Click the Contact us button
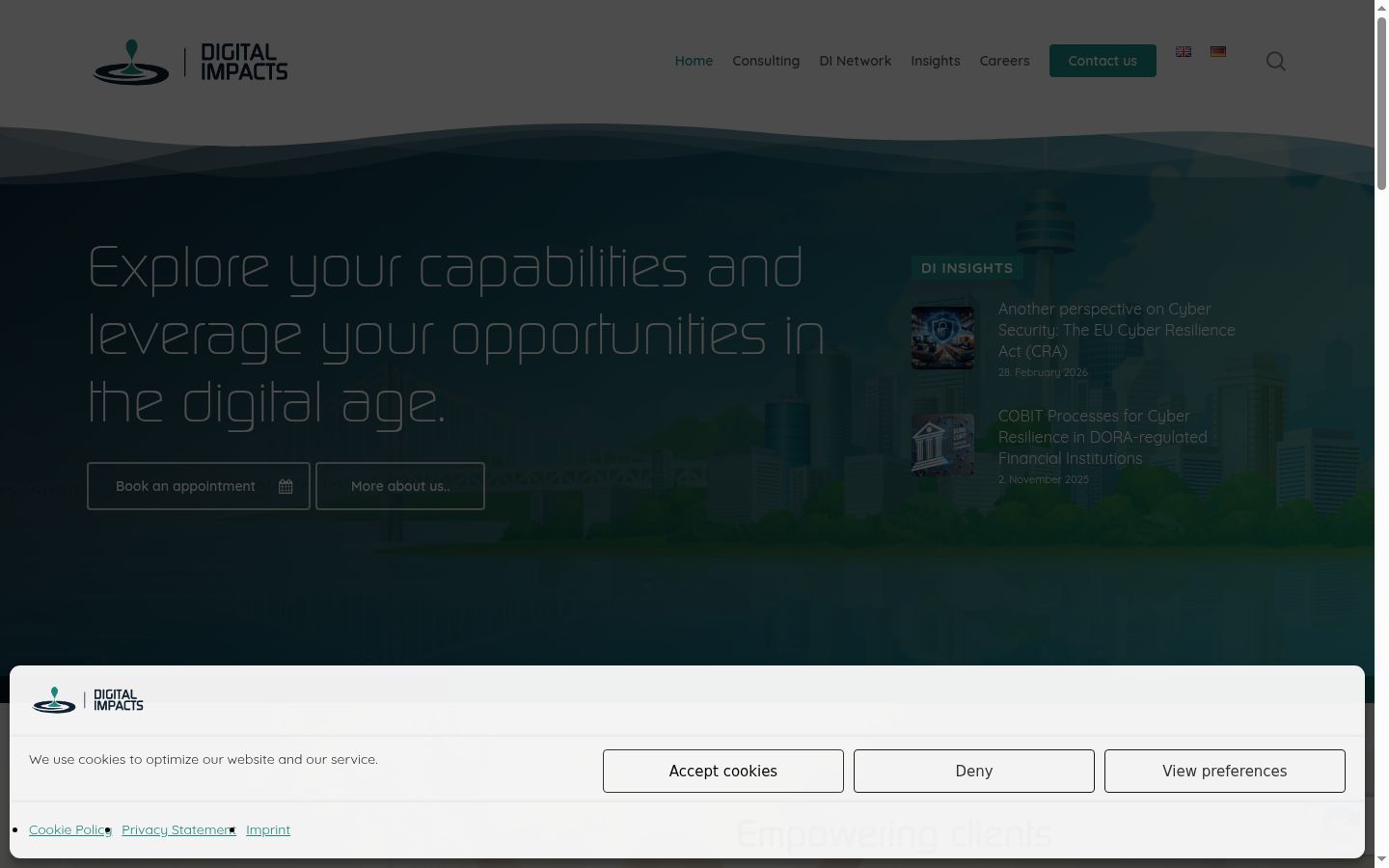Screen dimensions: 1389x868 tap(1103, 61)
